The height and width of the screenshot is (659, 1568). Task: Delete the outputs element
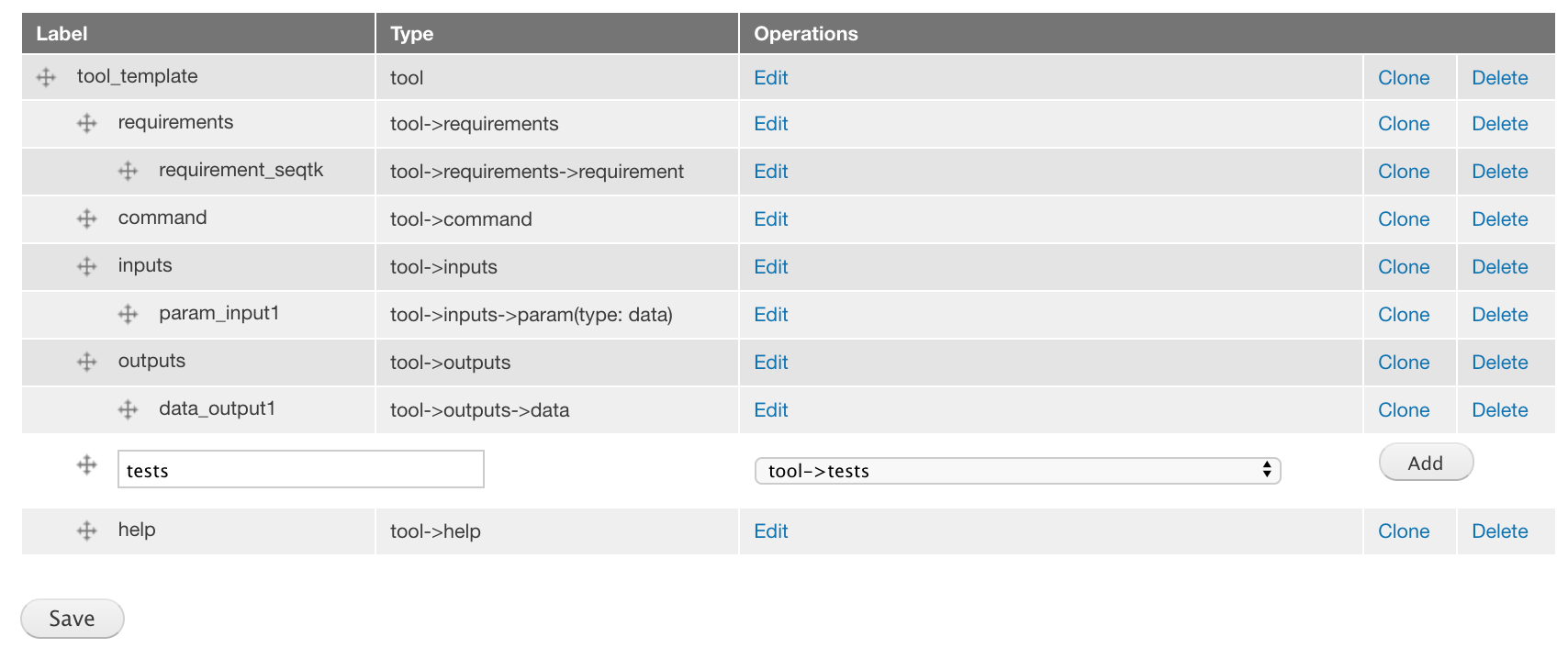(x=1500, y=363)
